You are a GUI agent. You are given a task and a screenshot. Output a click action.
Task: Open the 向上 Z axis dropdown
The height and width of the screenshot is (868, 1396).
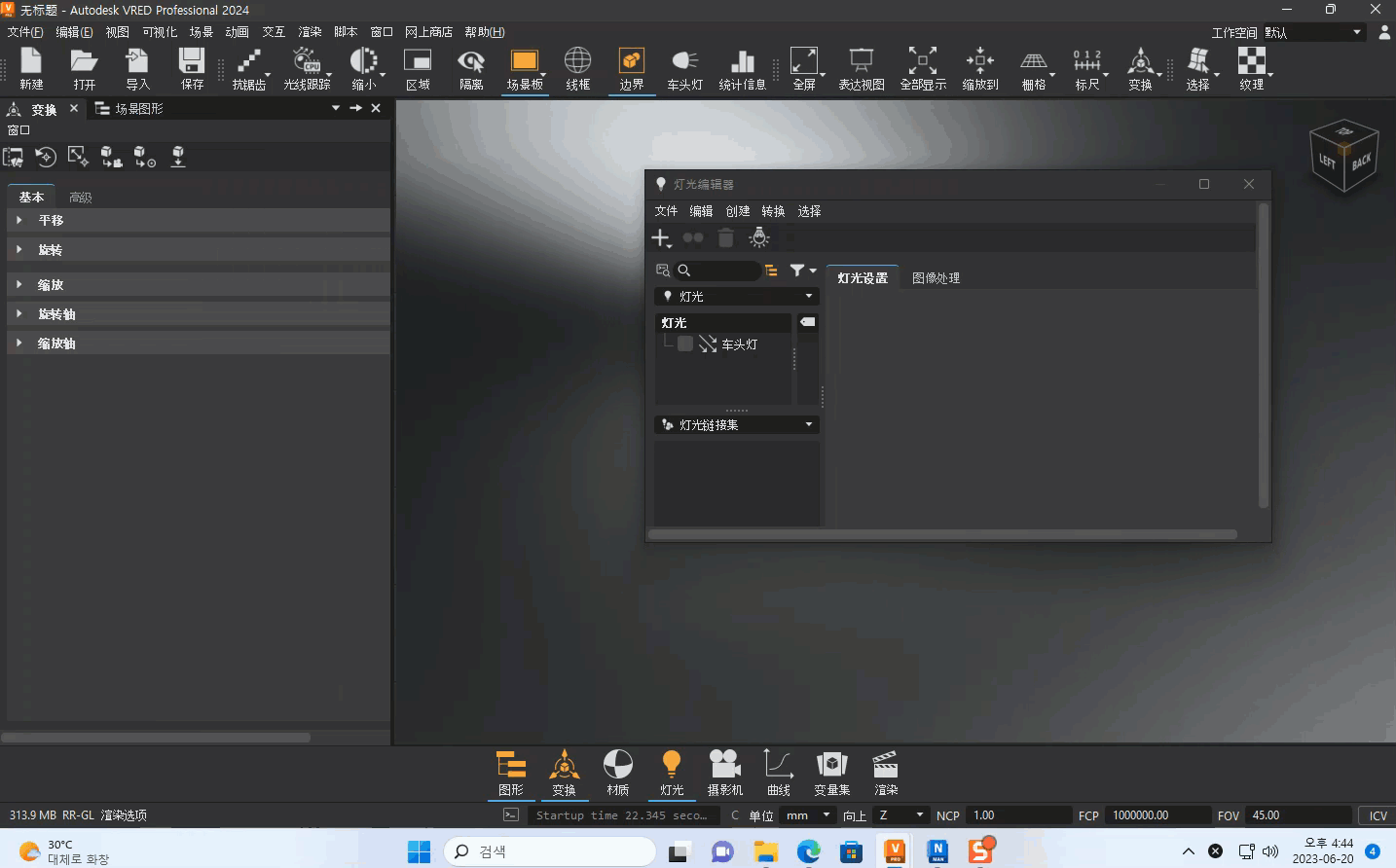(900, 815)
